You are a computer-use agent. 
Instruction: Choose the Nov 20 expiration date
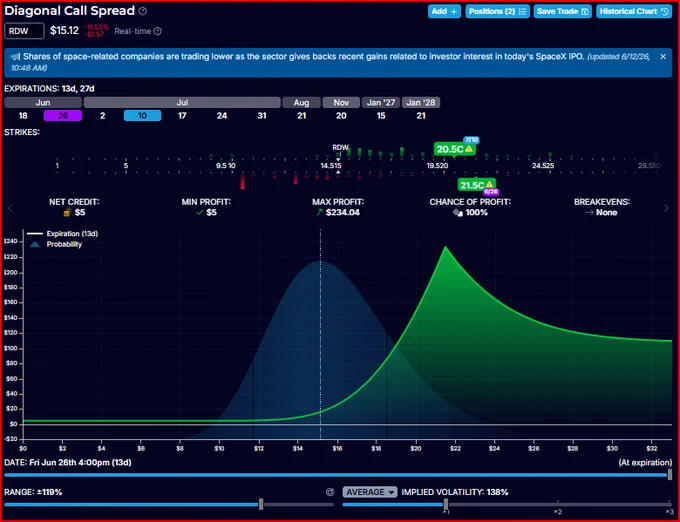(x=341, y=116)
